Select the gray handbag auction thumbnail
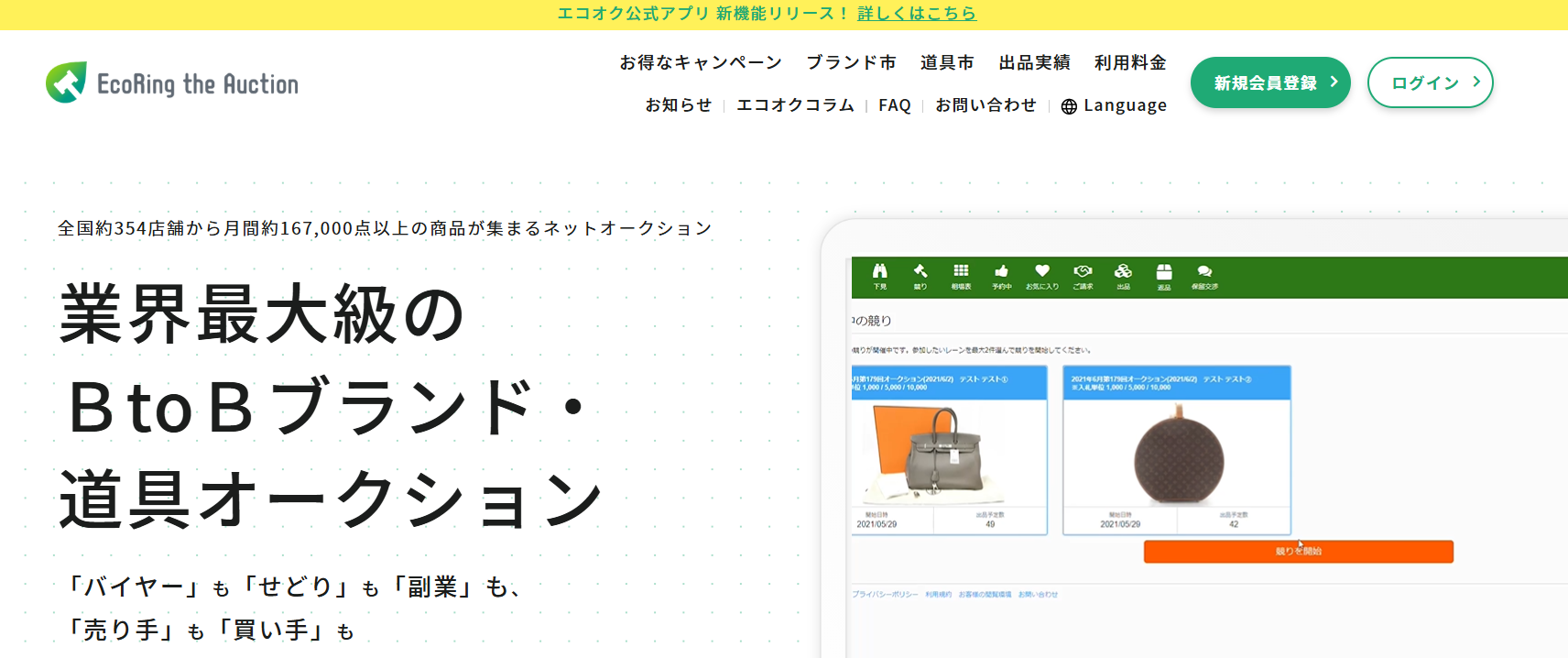 934,453
